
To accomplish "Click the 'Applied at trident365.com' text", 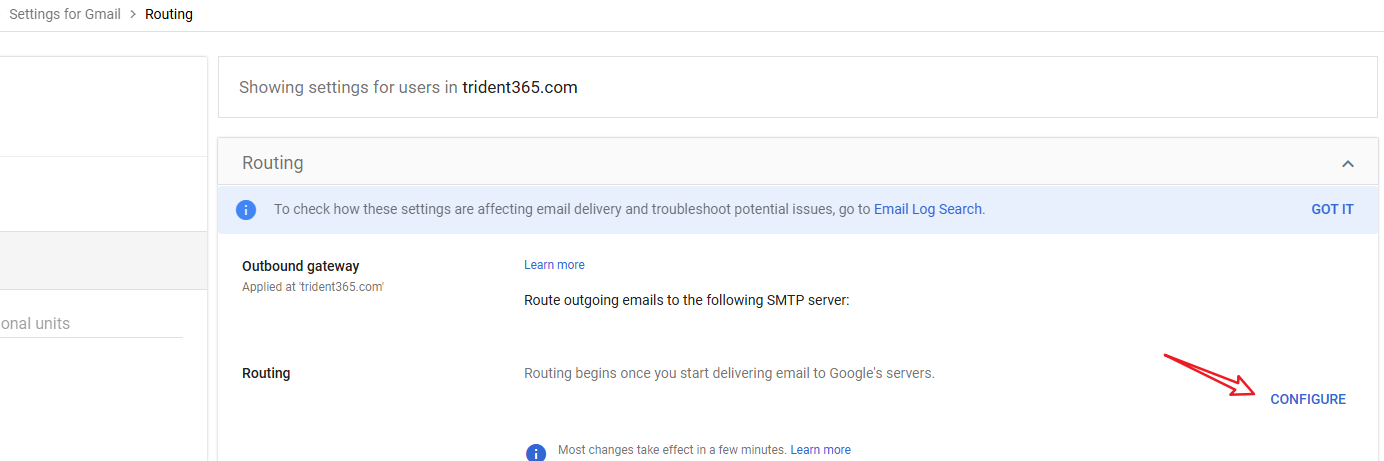I will pyautogui.click(x=313, y=286).
